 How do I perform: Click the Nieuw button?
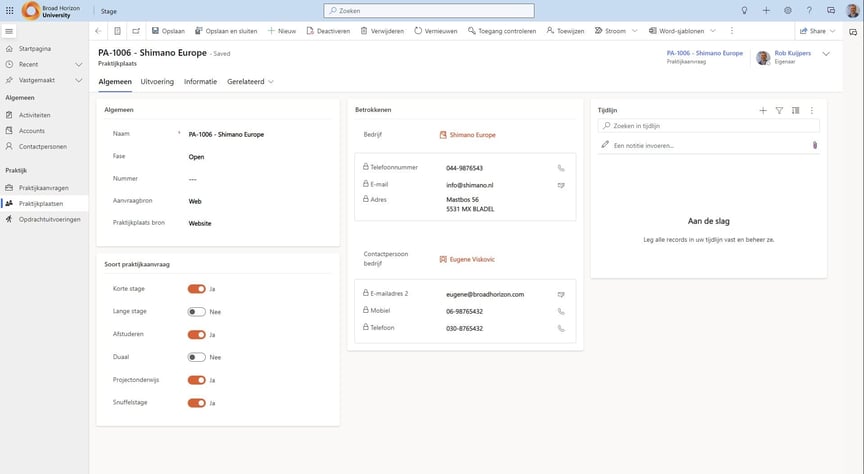coord(282,31)
